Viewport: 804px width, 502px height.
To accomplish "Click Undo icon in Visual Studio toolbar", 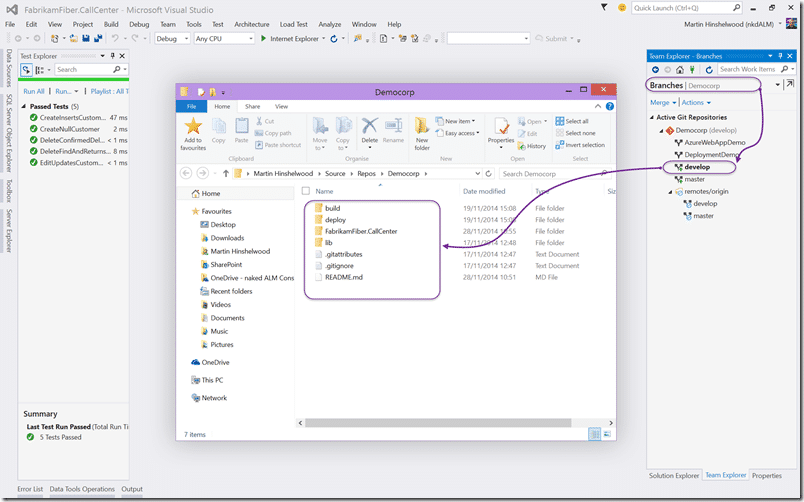I will (x=115, y=38).
